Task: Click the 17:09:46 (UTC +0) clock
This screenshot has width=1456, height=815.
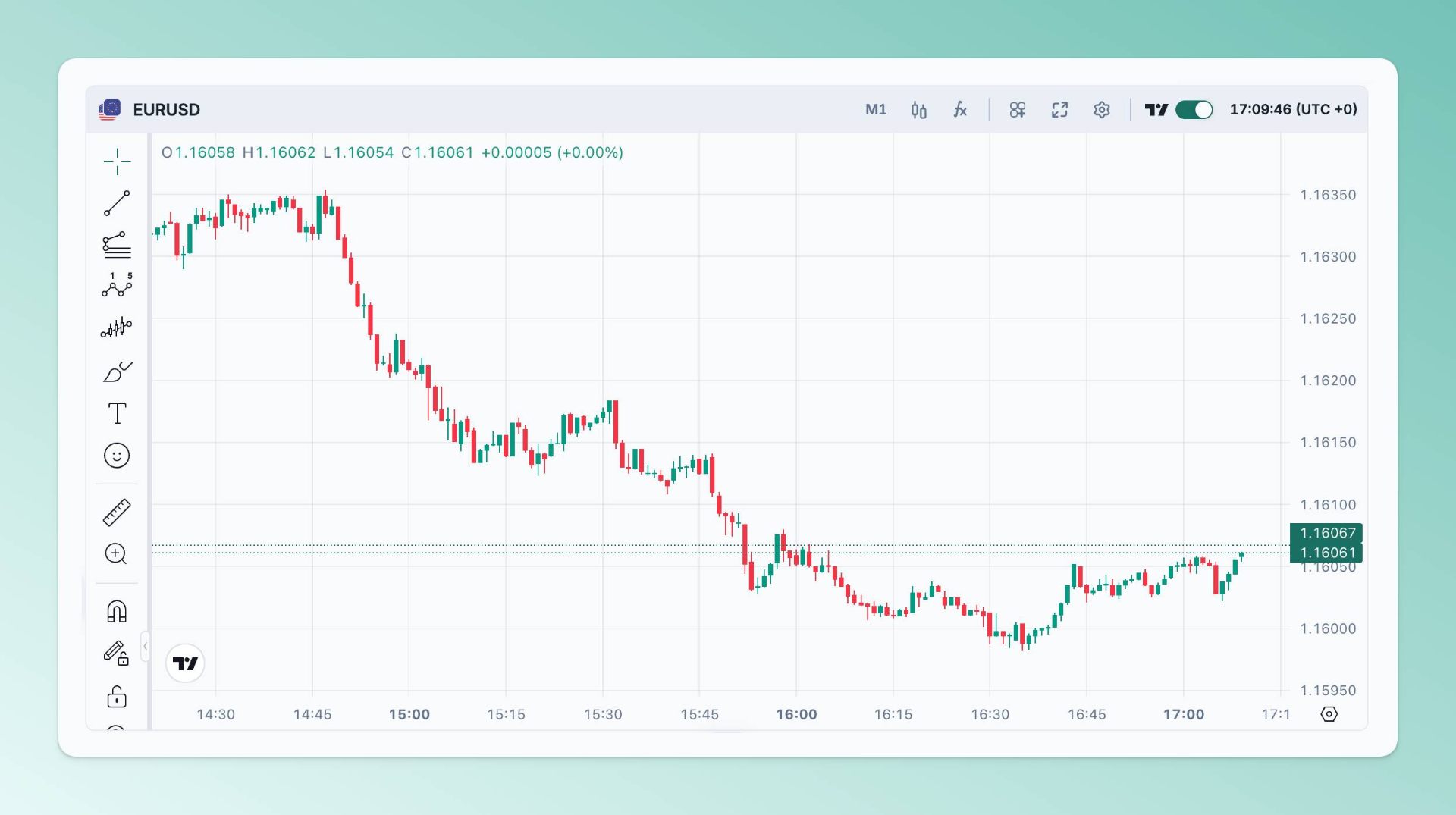Action: pyautogui.click(x=1294, y=109)
